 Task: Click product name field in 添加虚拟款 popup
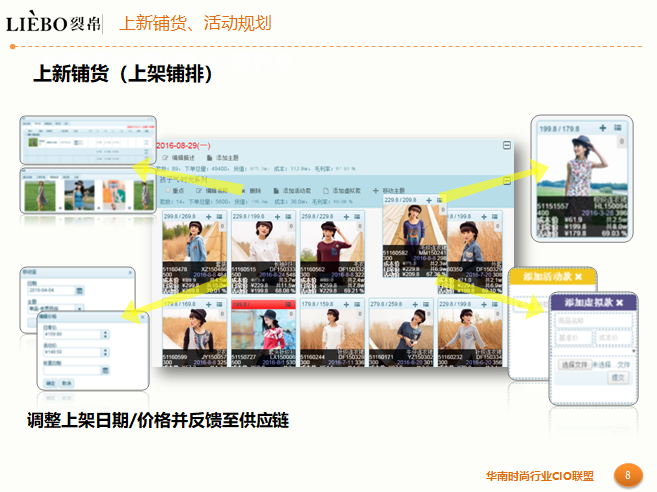594,321
